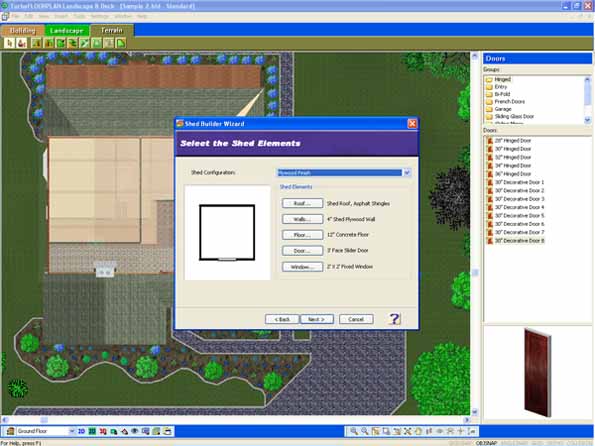595x446 pixels.
Task: Select the French Doors group folder
Action: coord(509,101)
